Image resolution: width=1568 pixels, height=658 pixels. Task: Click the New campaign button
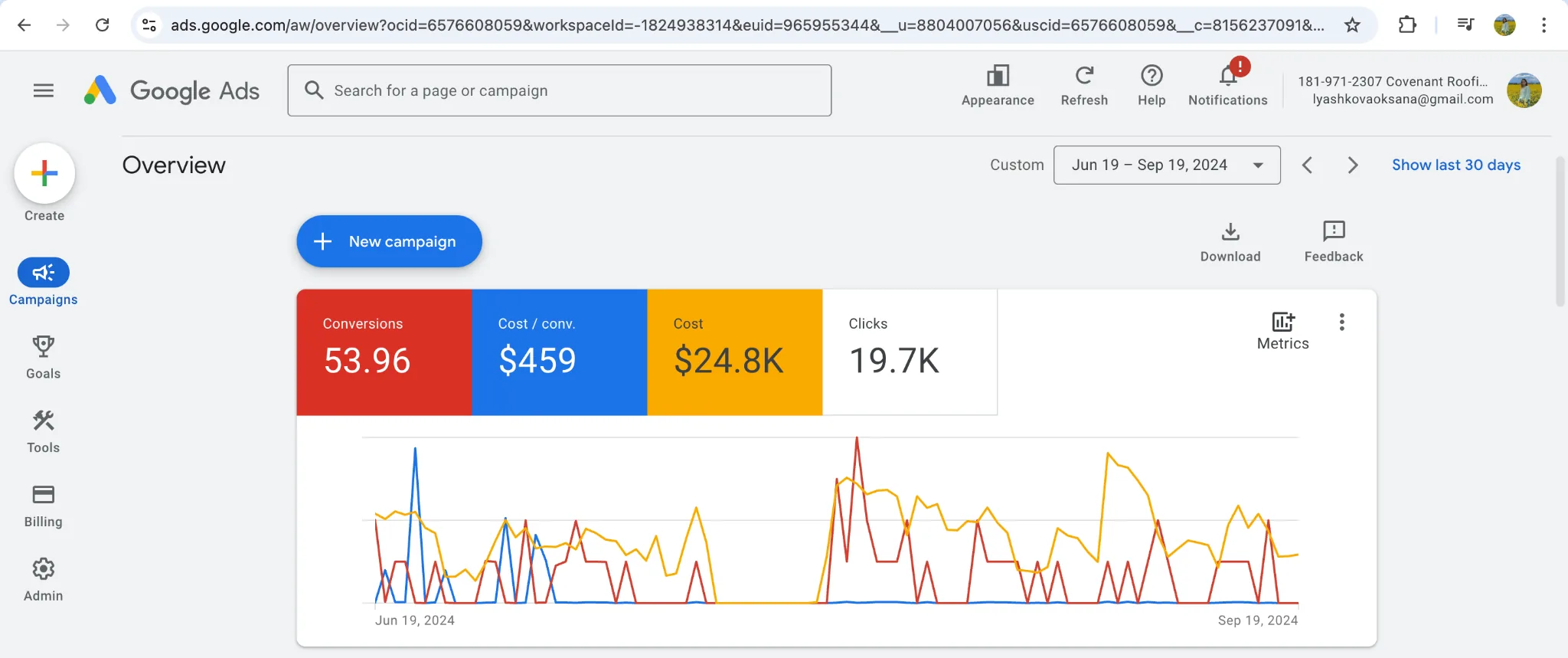(x=389, y=241)
